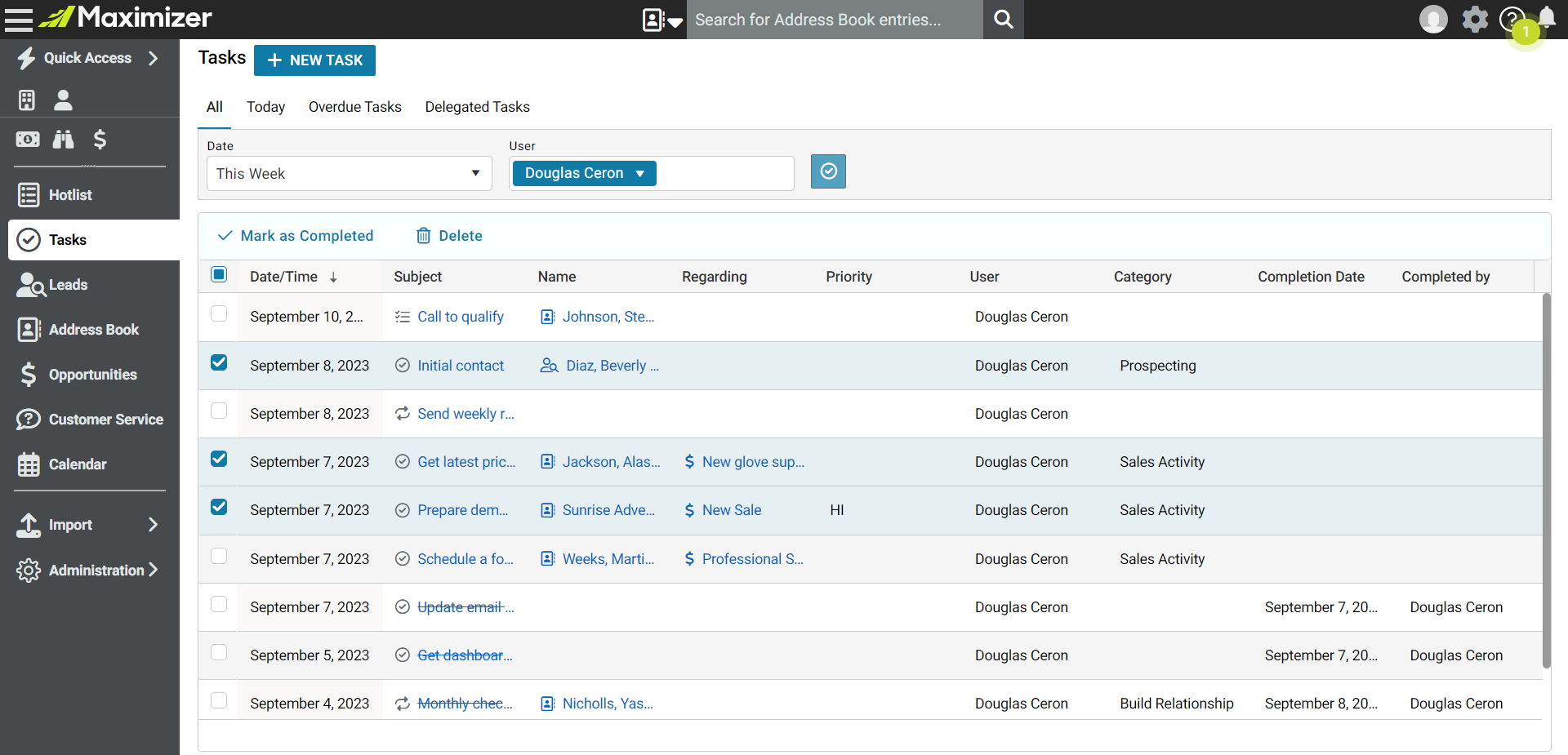Click the Address Book search field
1568x755 pixels.
pos(834,20)
